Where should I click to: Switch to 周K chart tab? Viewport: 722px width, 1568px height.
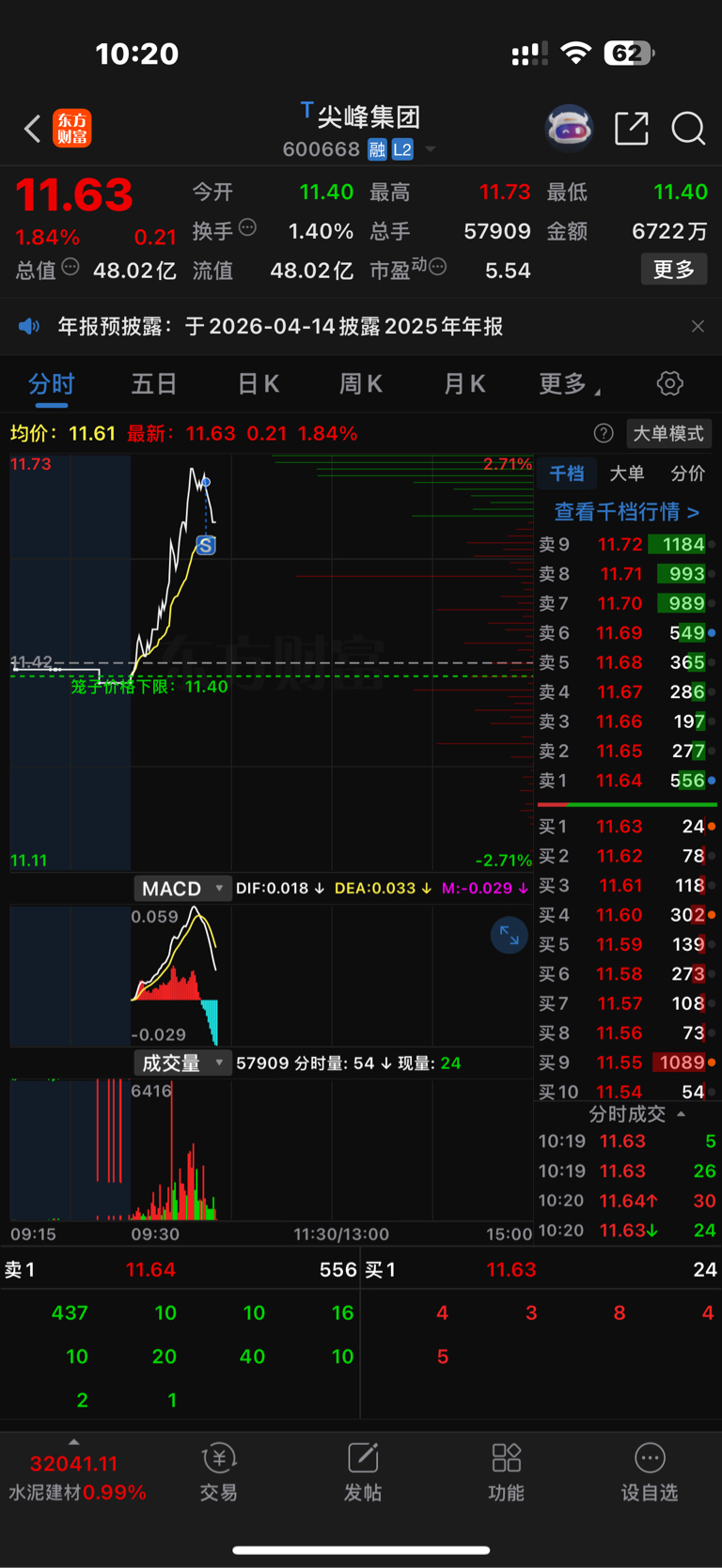[x=361, y=384]
